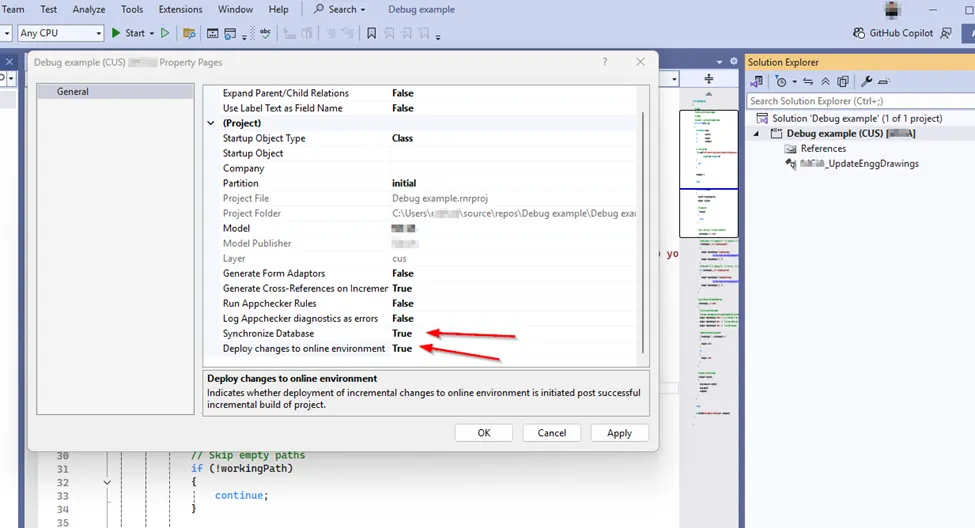Select the Run Appchecker Rules False value

pos(402,303)
